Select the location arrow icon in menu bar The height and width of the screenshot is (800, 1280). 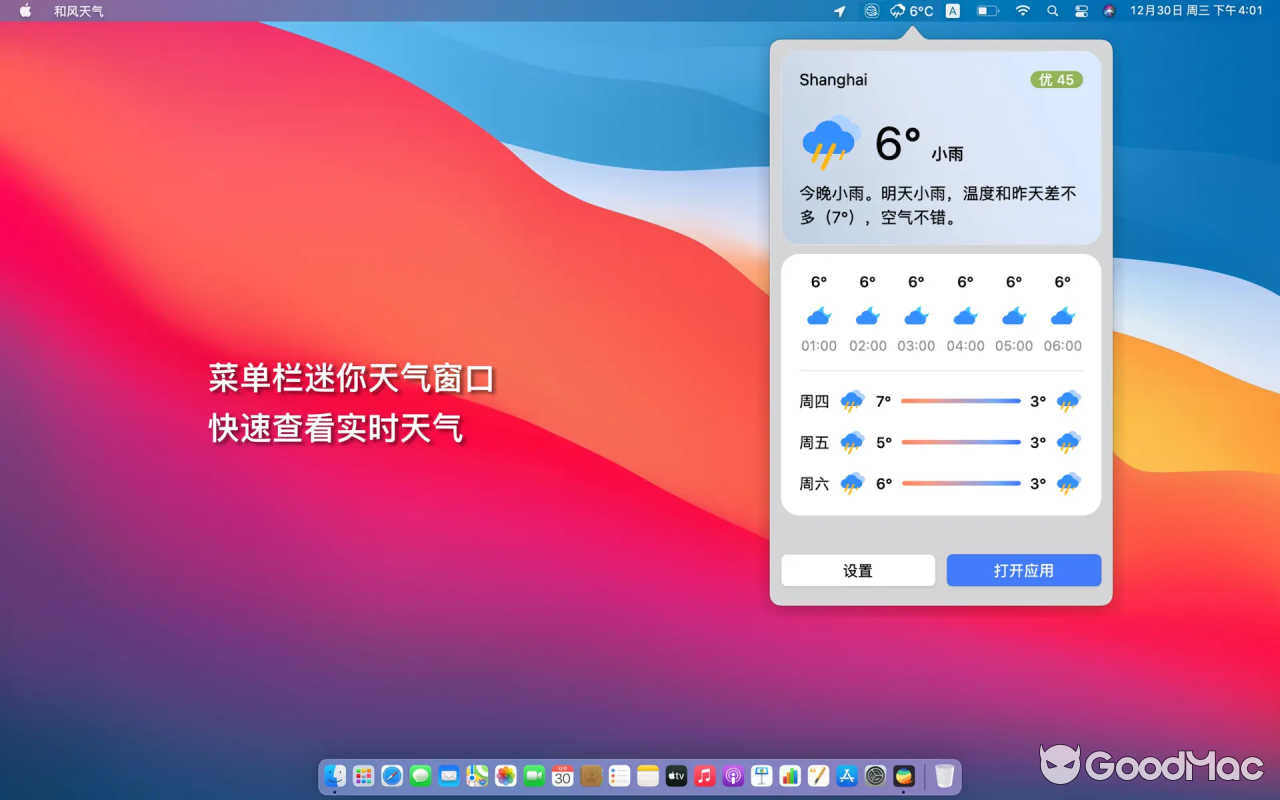pyautogui.click(x=840, y=11)
